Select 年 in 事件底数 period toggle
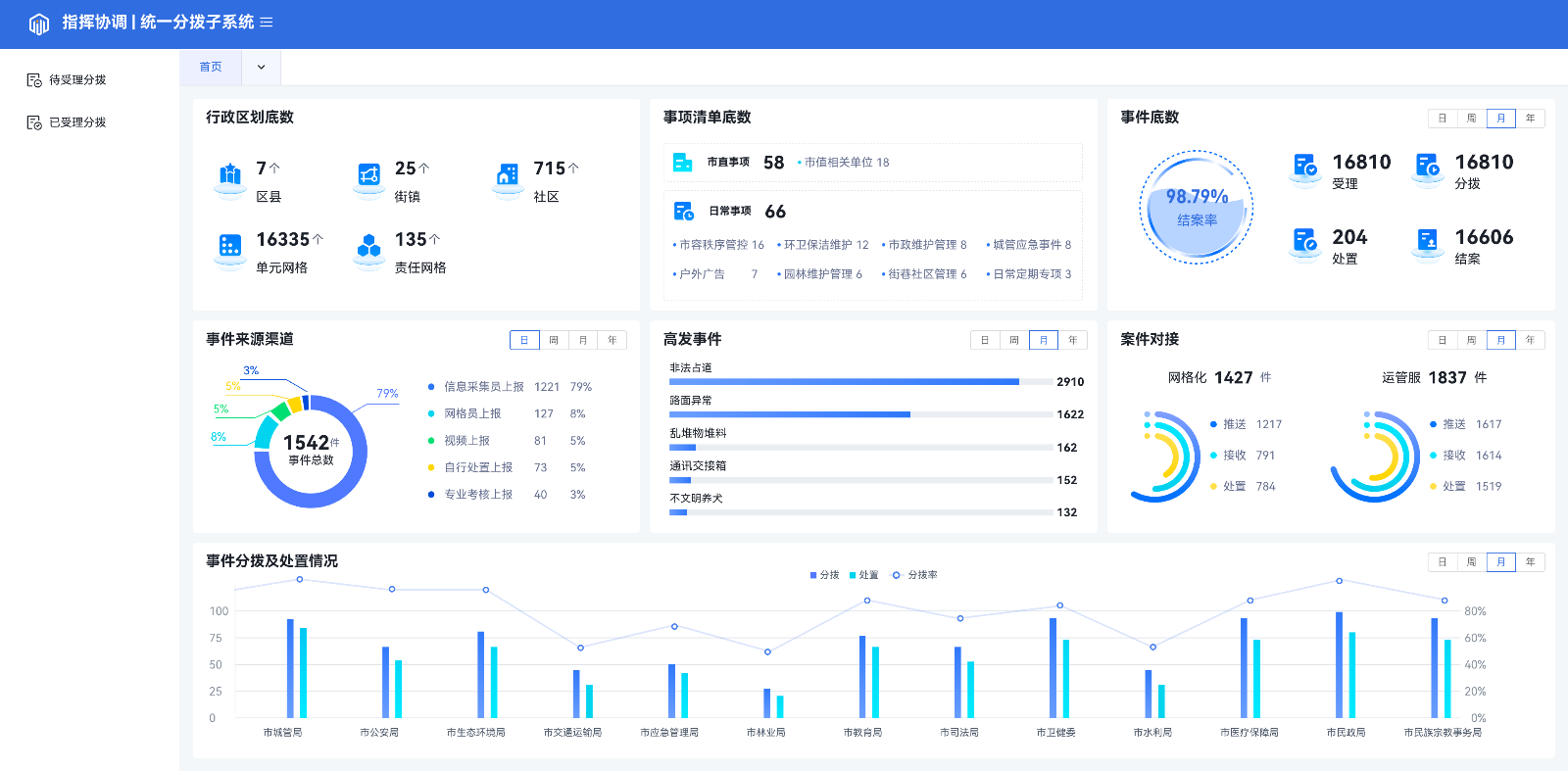This screenshot has width=1568, height=771. pyautogui.click(x=1530, y=119)
